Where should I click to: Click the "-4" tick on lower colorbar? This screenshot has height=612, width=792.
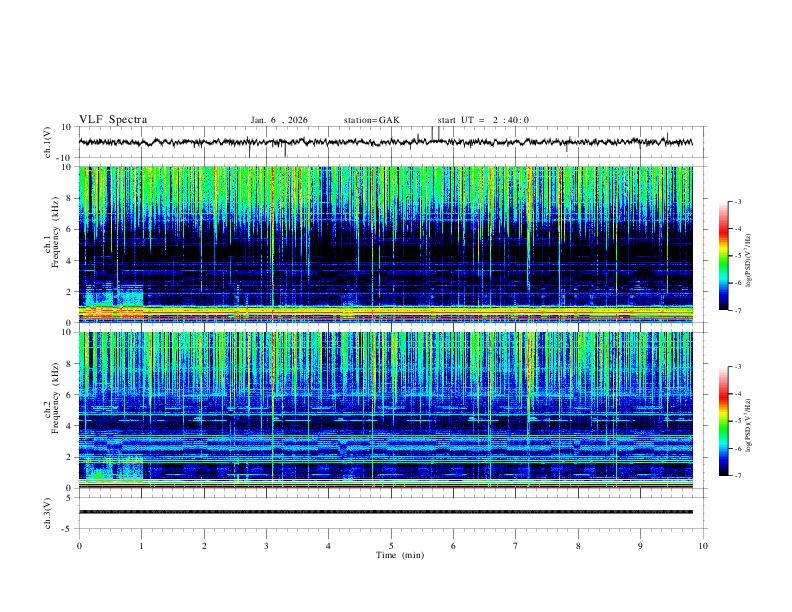pos(737,394)
